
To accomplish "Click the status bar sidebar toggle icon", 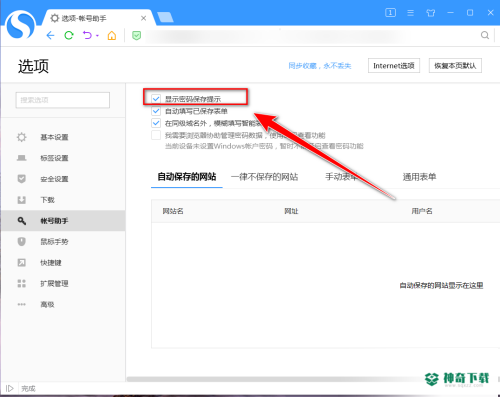I will click(9, 388).
